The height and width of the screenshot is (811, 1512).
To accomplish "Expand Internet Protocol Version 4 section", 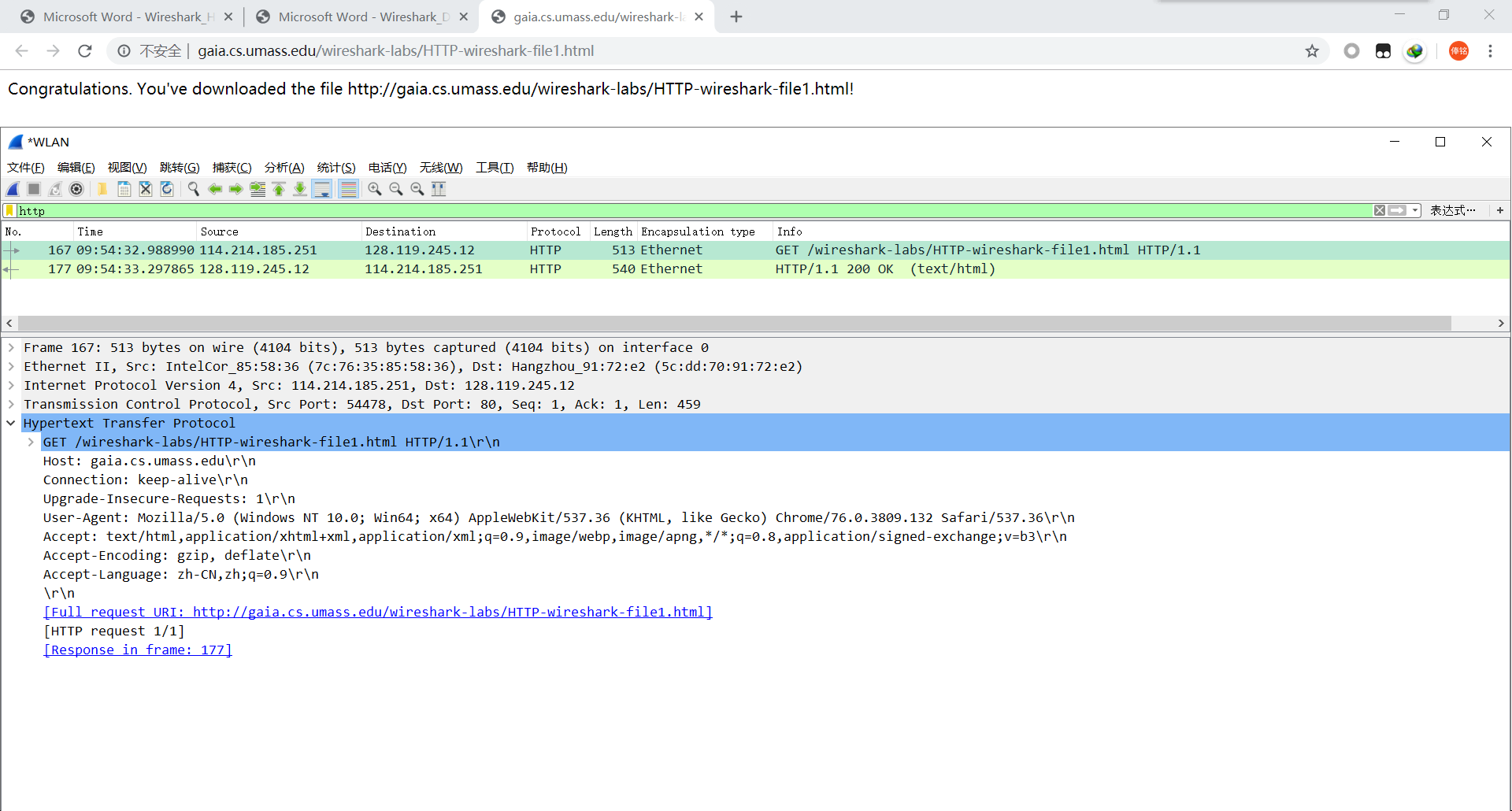I will [x=11, y=385].
